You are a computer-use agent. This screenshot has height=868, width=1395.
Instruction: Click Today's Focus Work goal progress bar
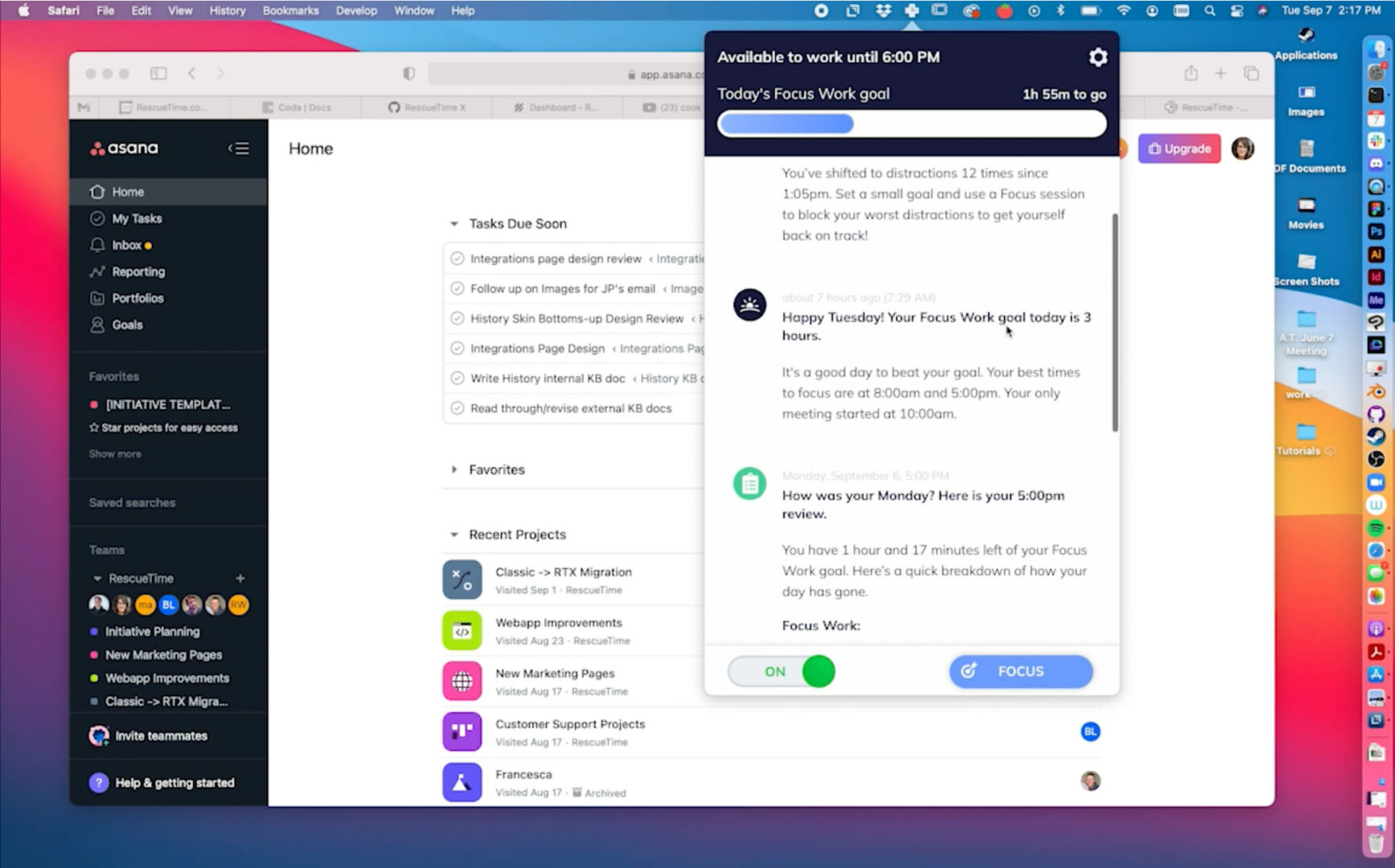[x=912, y=124]
